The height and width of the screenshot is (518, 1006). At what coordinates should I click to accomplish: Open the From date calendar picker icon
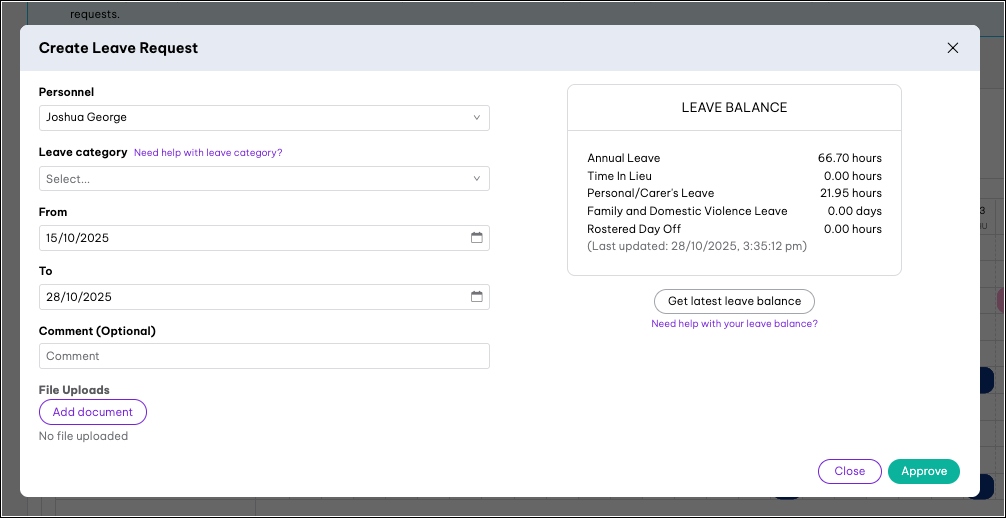click(x=477, y=238)
